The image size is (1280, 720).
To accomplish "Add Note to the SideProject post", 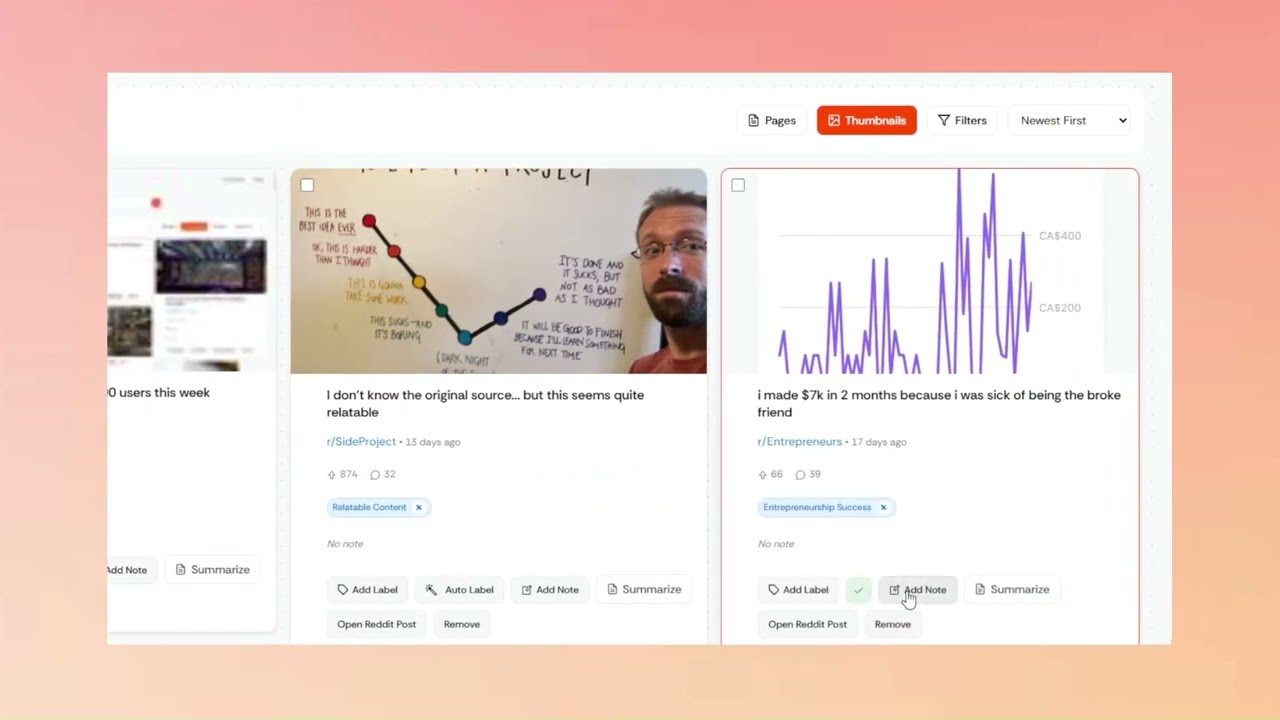I will (x=550, y=590).
